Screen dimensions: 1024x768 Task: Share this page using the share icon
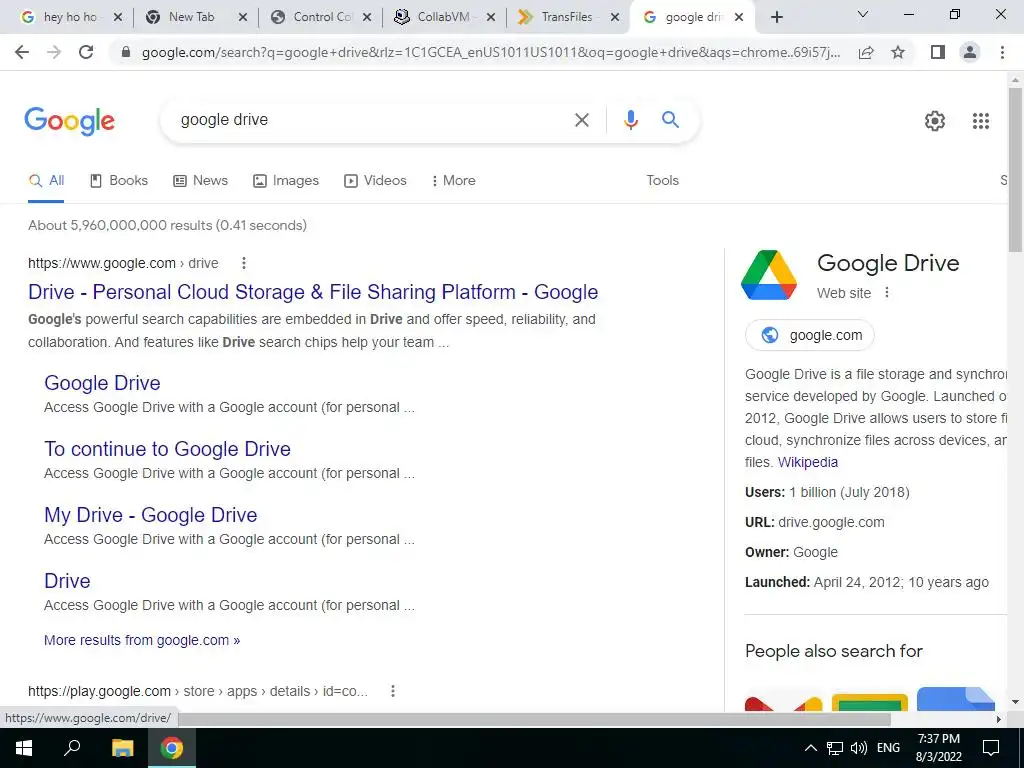click(867, 52)
